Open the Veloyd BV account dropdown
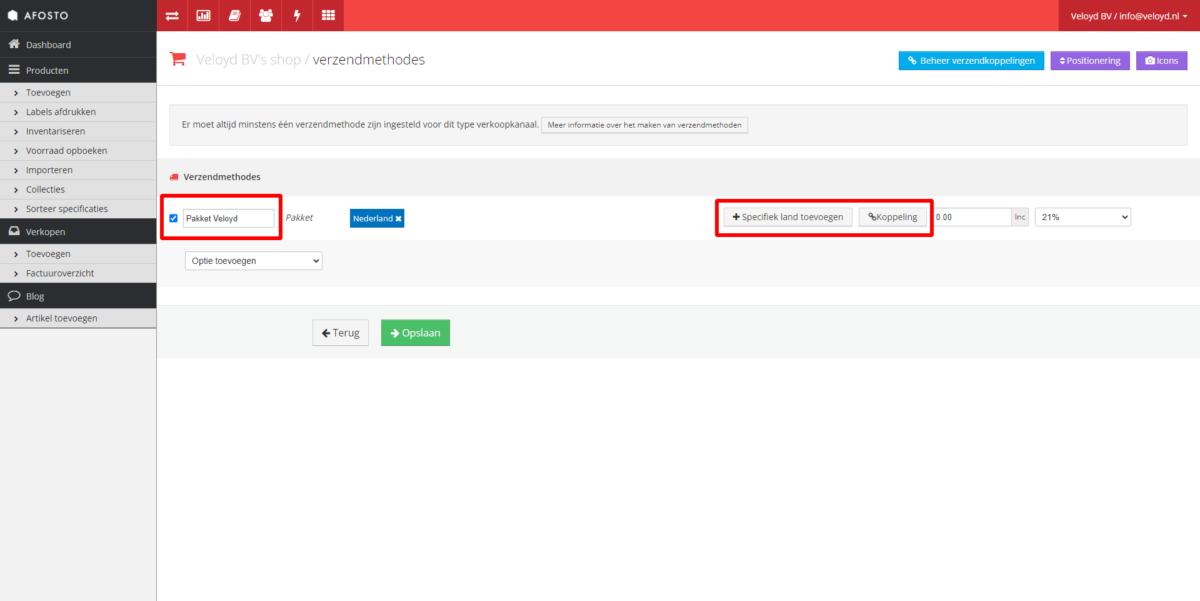Viewport: 1200px width, 601px height. click(1128, 15)
